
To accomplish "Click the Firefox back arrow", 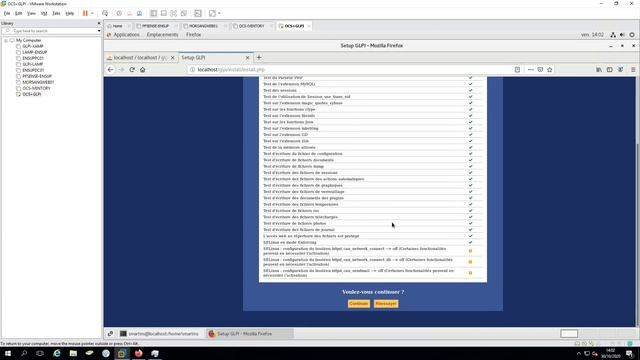I will pyautogui.click(x=110, y=70).
